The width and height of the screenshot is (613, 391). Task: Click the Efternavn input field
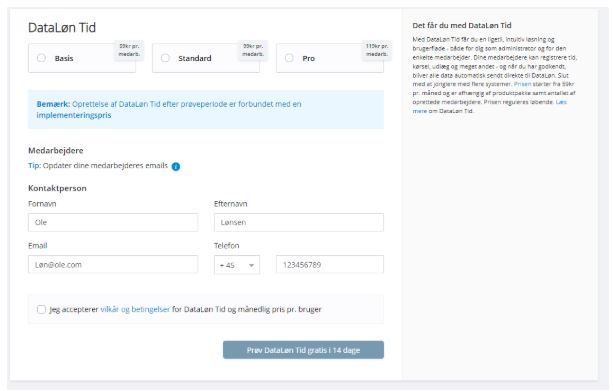(x=299, y=222)
